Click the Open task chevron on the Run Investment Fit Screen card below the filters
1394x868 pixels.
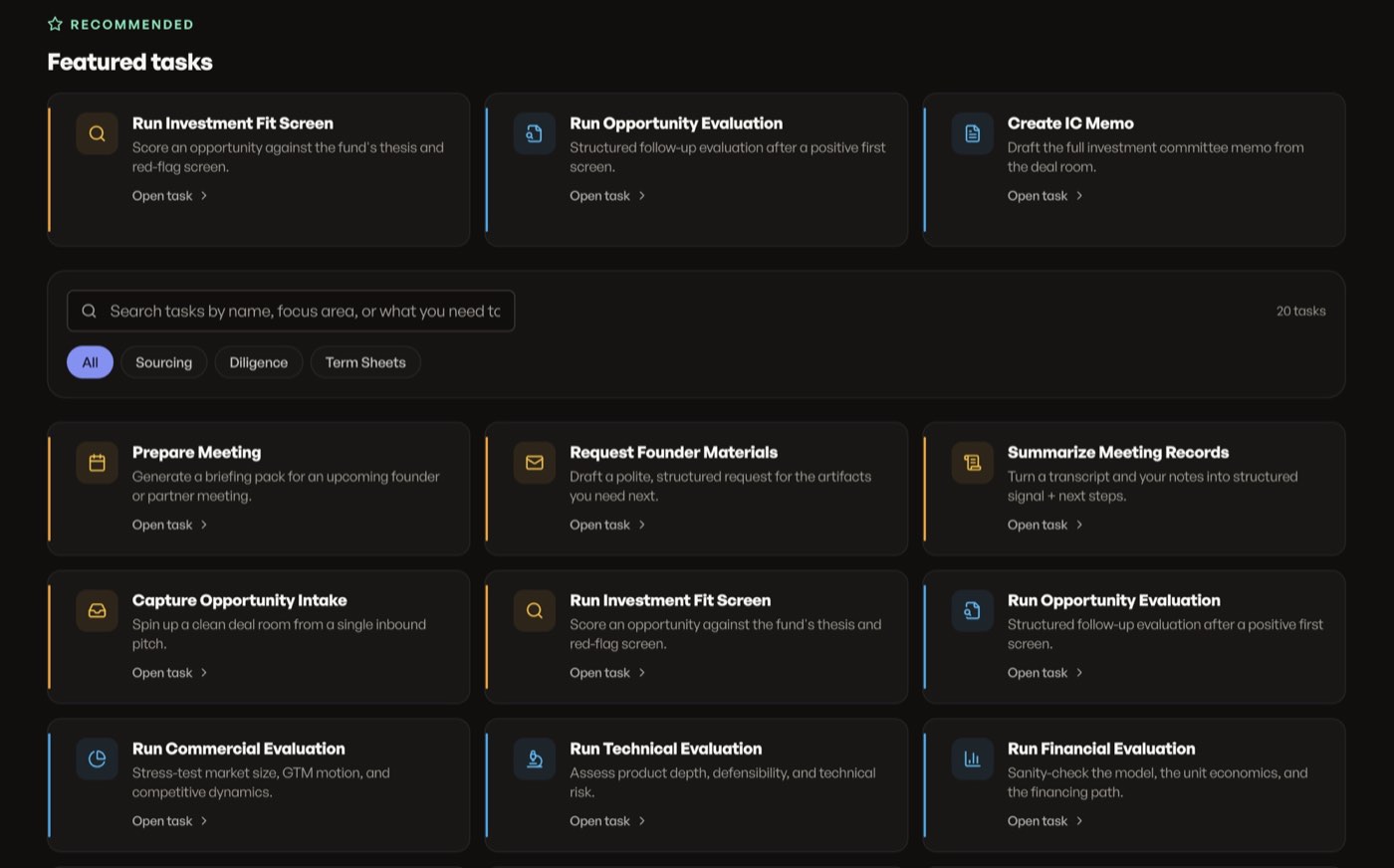pyautogui.click(x=642, y=673)
